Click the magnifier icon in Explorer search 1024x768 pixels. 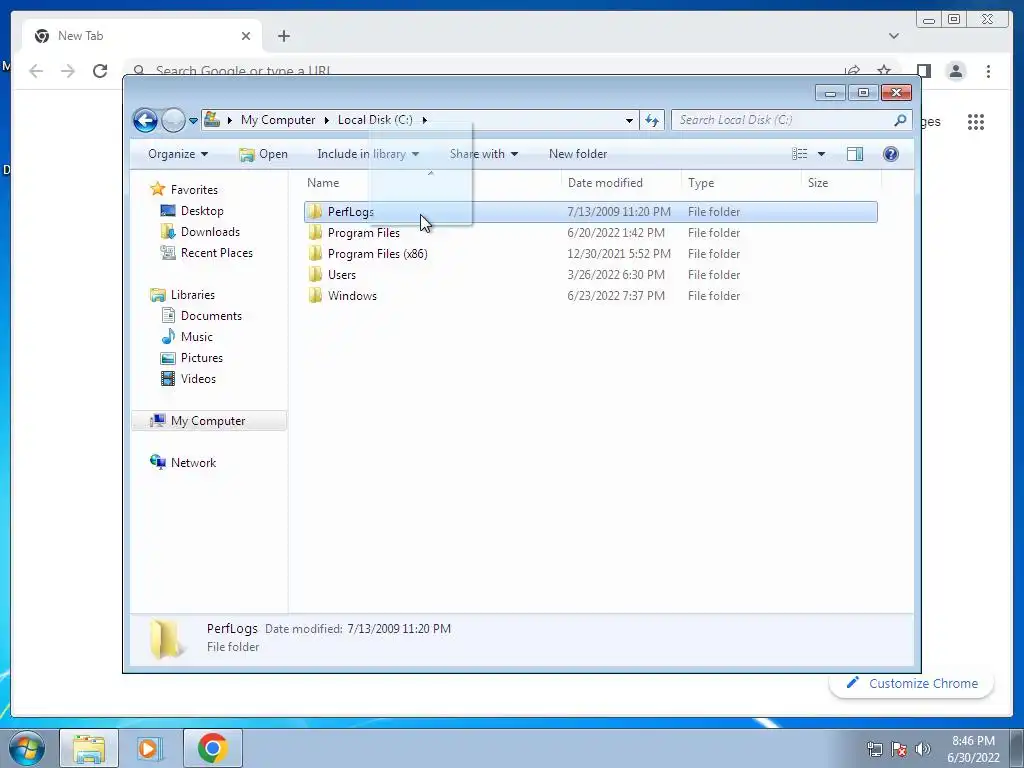(901, 120)
